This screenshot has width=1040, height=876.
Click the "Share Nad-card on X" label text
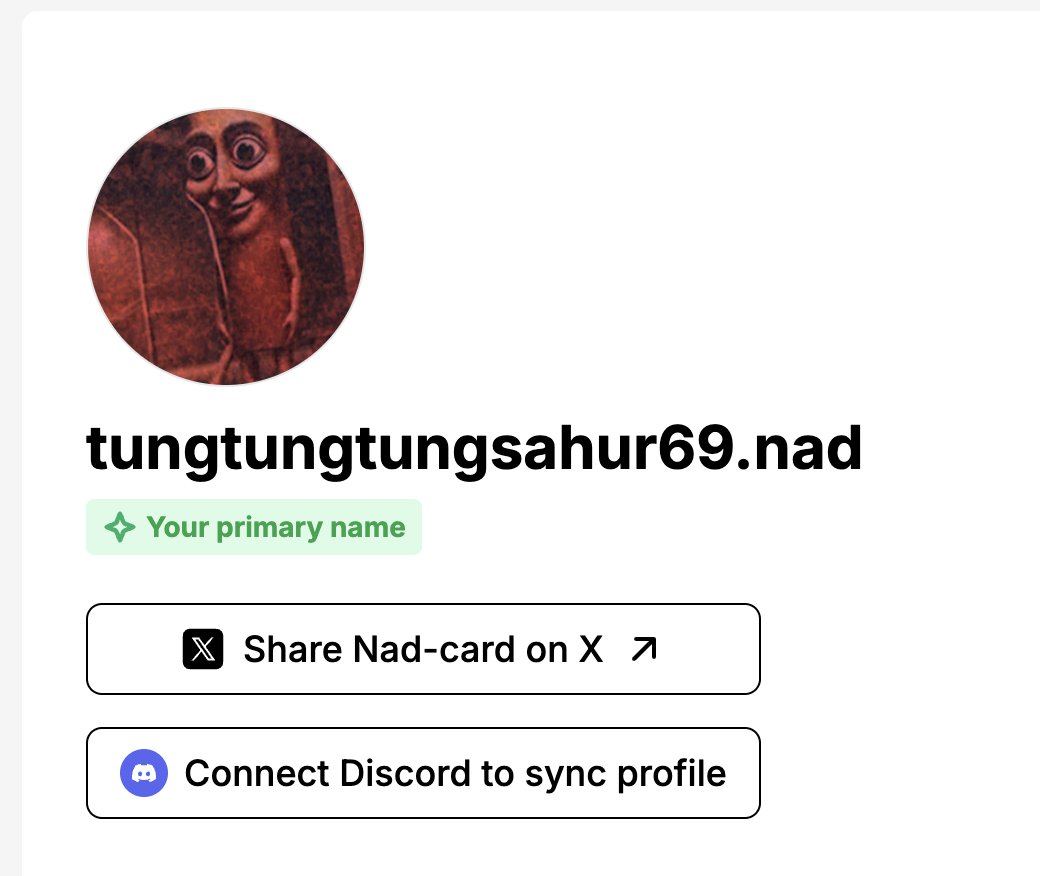pyautogui.click(x=423, y=649)
